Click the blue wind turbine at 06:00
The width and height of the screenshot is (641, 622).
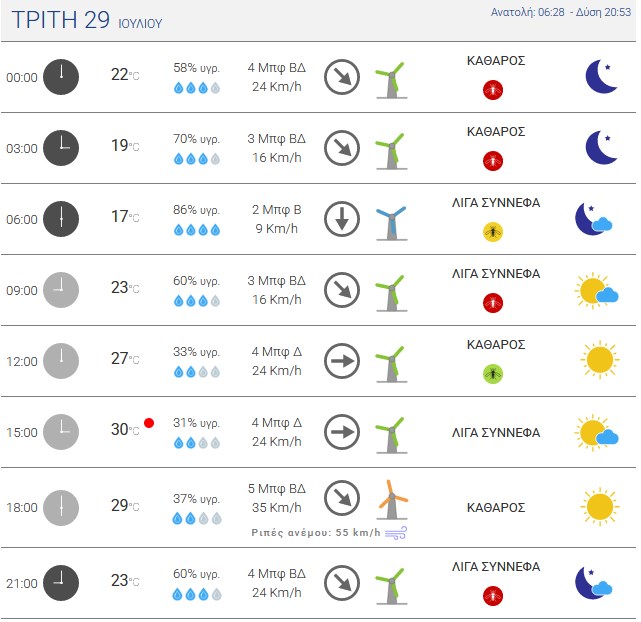(392, 223)
